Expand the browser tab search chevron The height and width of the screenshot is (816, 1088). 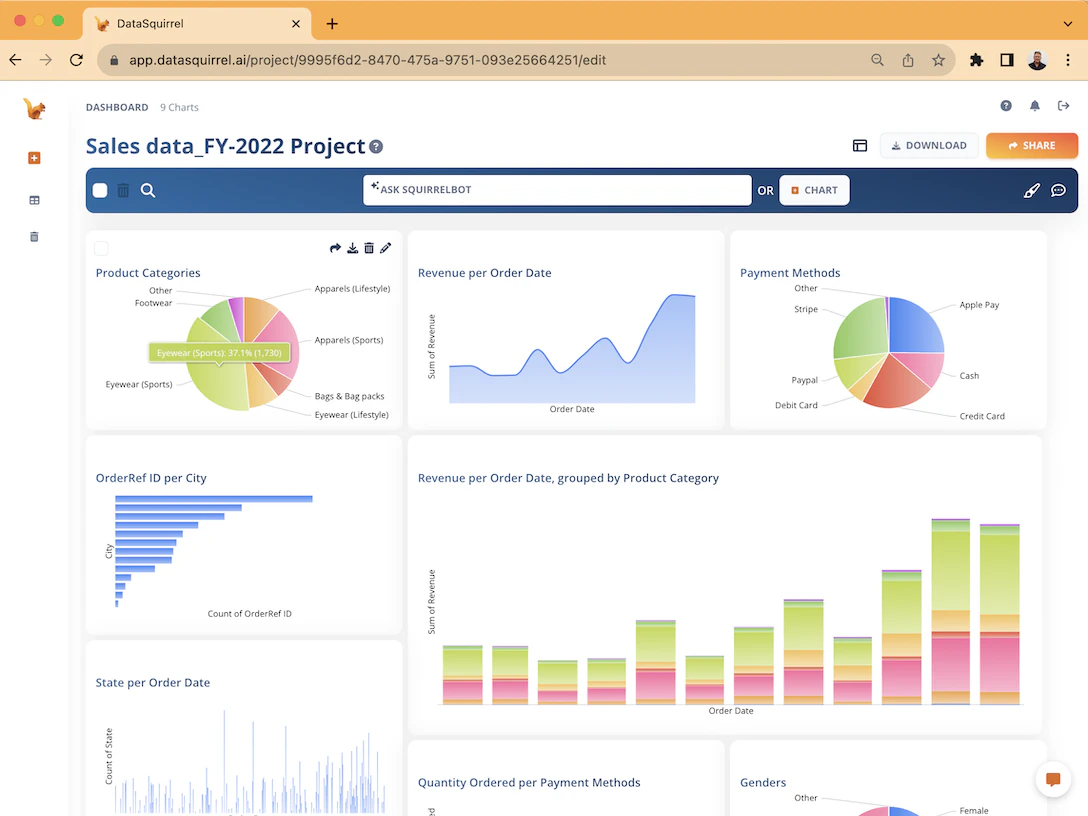click(1068, 24)
